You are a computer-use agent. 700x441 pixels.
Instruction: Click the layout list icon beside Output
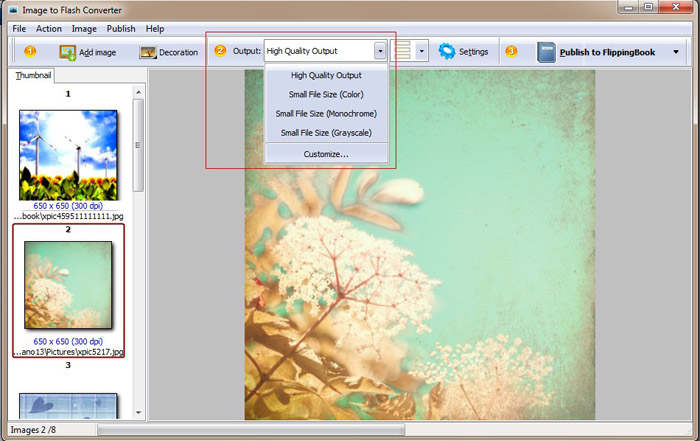403,50
